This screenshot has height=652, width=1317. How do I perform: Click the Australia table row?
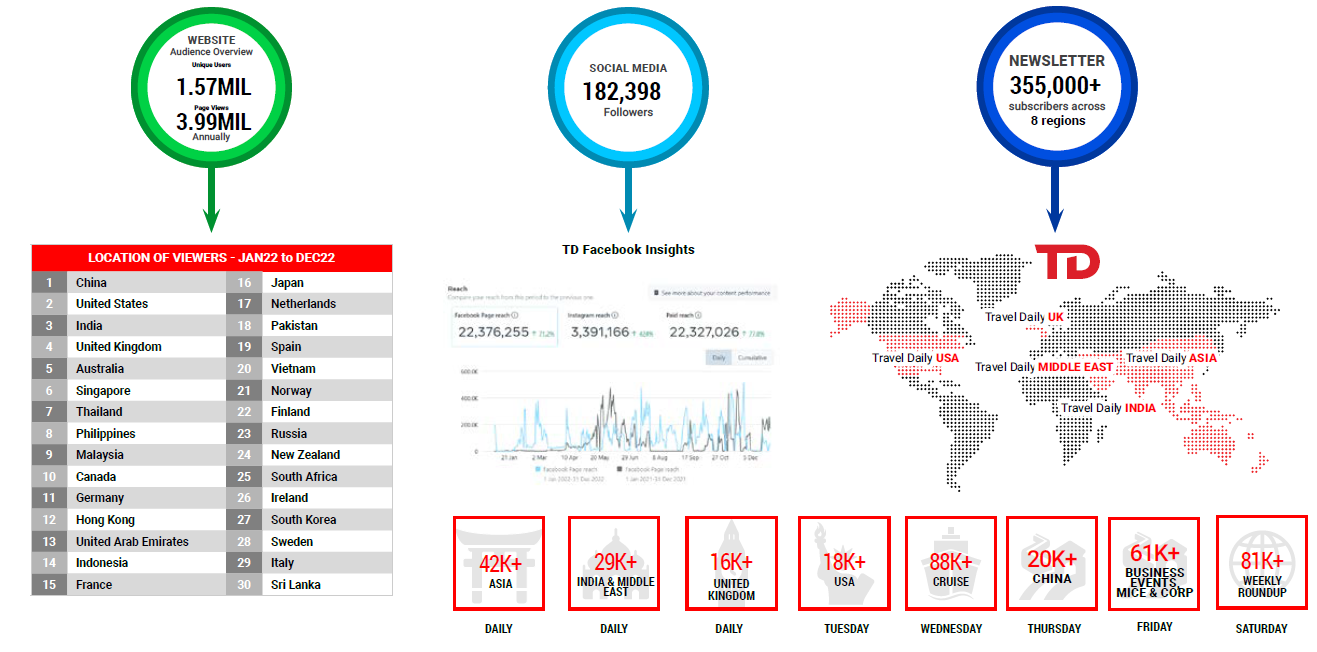pos(130,369)
